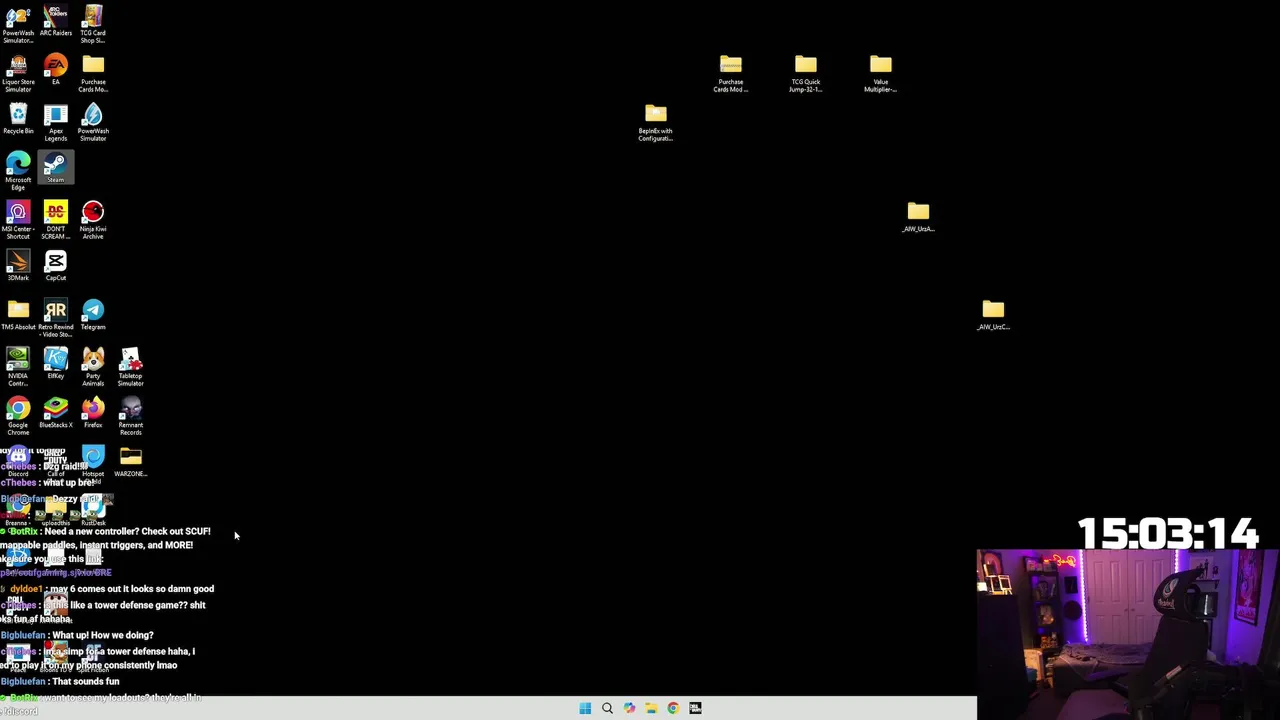Launch ElfKey desktop shortcut

(56, 364)
